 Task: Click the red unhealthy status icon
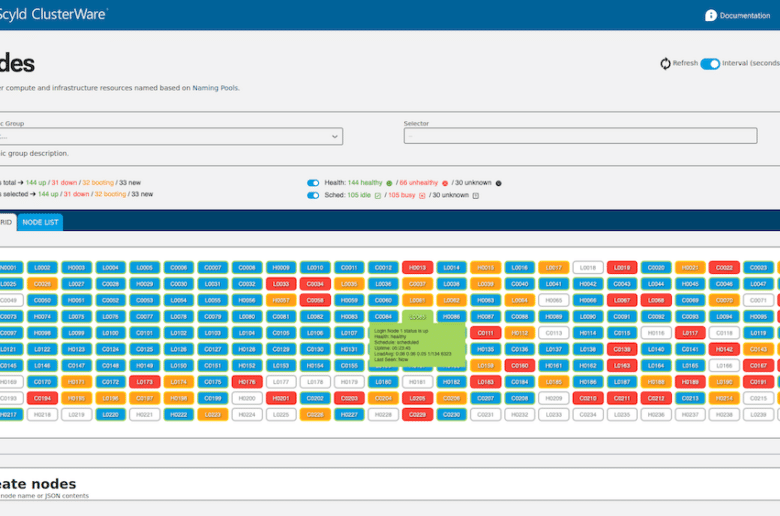tap(445, 183)
